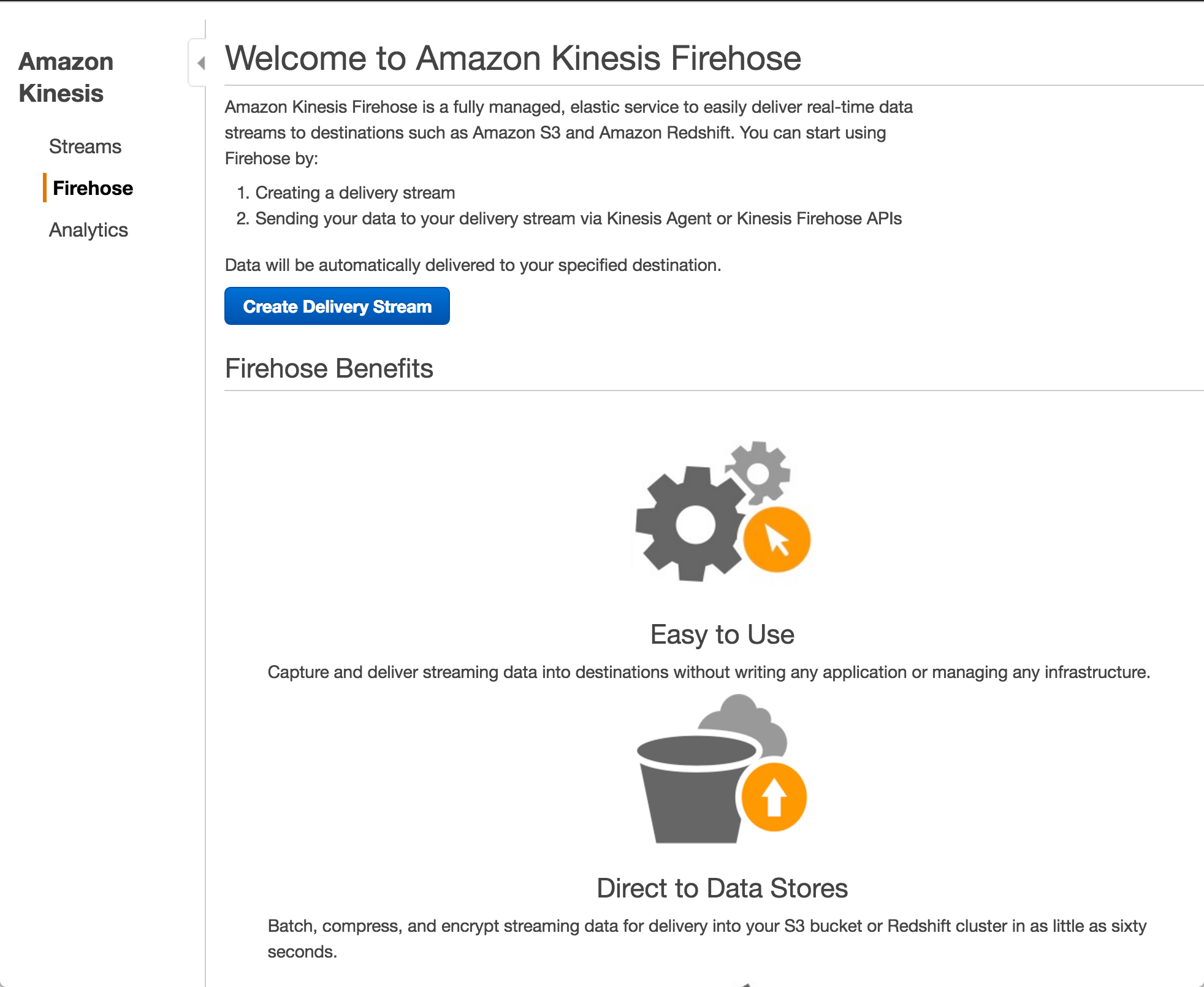Image resolution: width=1204 pixels, height=987 pixels.
Task: Select the highlighted Firehose entry
Action: (93, 188)
